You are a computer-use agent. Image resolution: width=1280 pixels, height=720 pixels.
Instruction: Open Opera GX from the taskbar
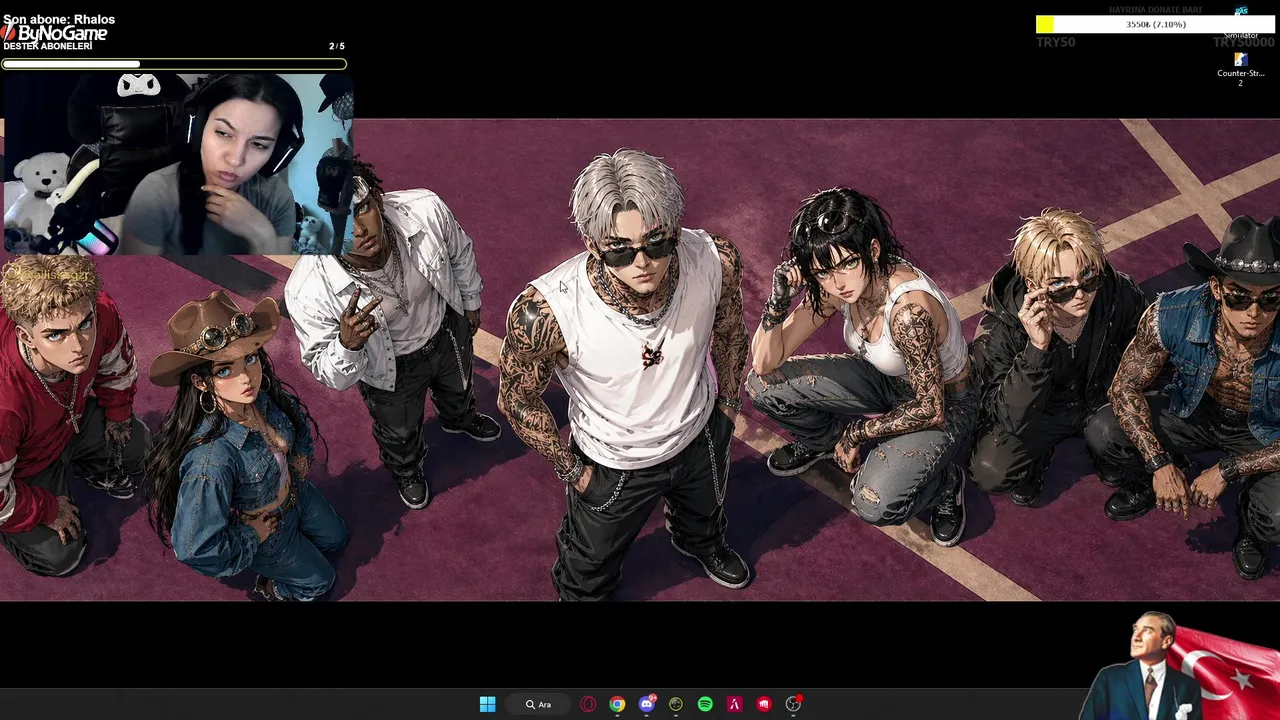588,704
